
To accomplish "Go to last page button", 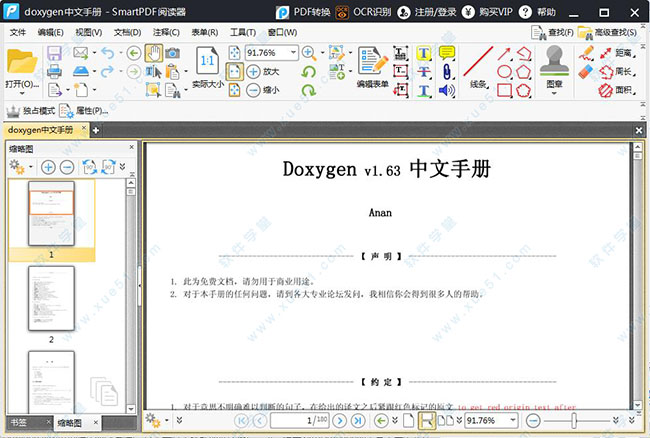I will pos(358,421).
